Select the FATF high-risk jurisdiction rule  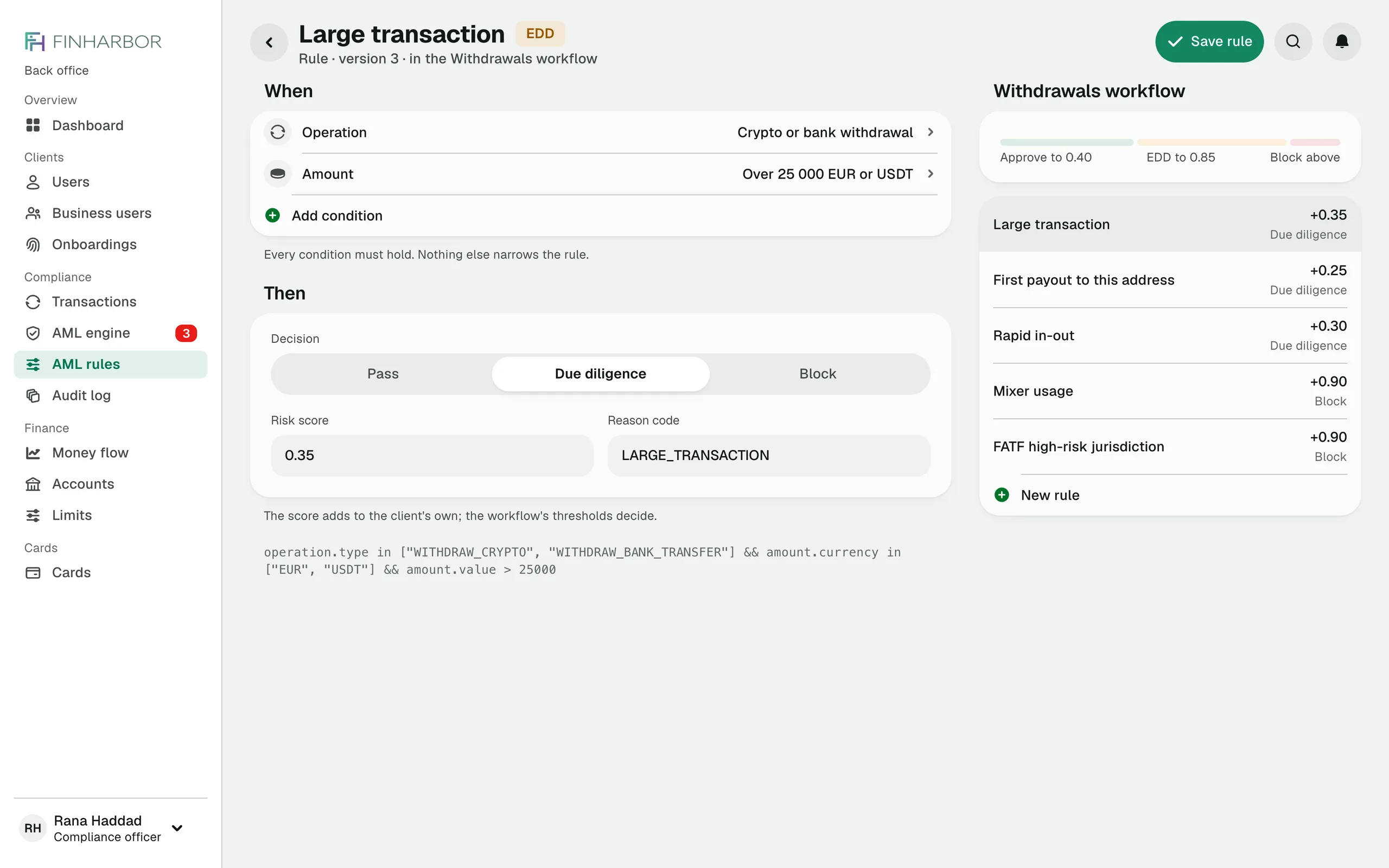pyautogui.click(x=1170, y=446)
